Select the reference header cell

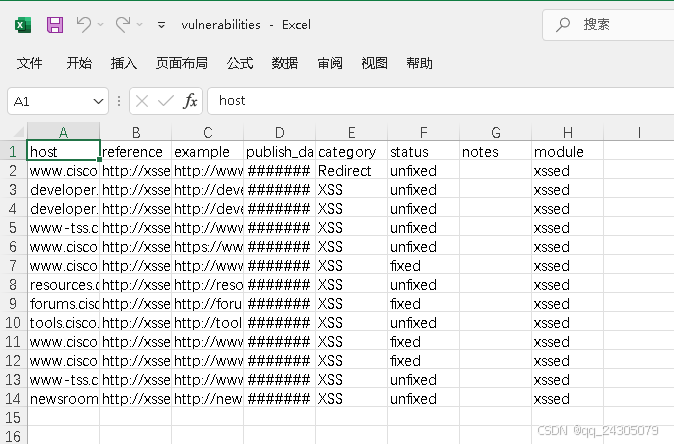[136, 151]
